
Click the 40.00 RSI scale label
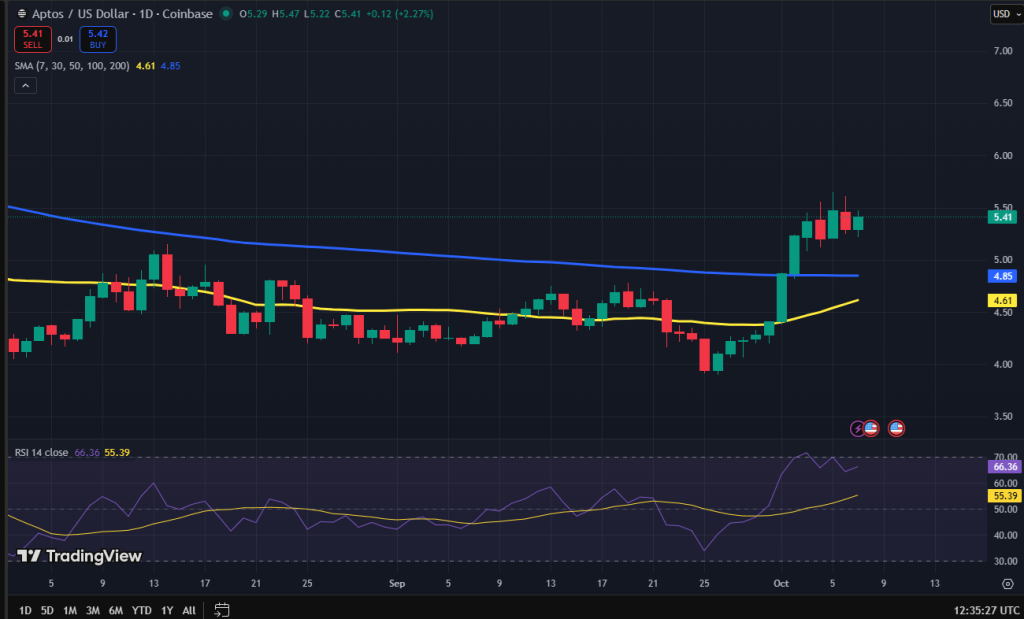coord(1005,535)
